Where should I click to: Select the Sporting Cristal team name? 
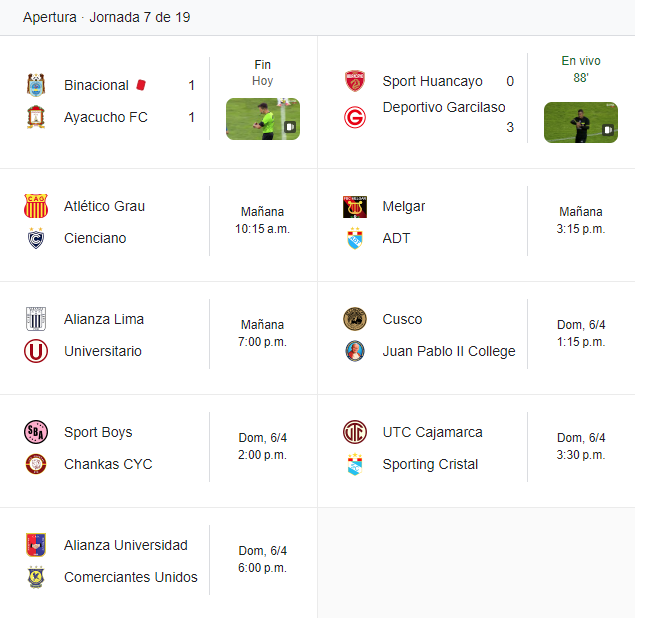pos(430,464)
